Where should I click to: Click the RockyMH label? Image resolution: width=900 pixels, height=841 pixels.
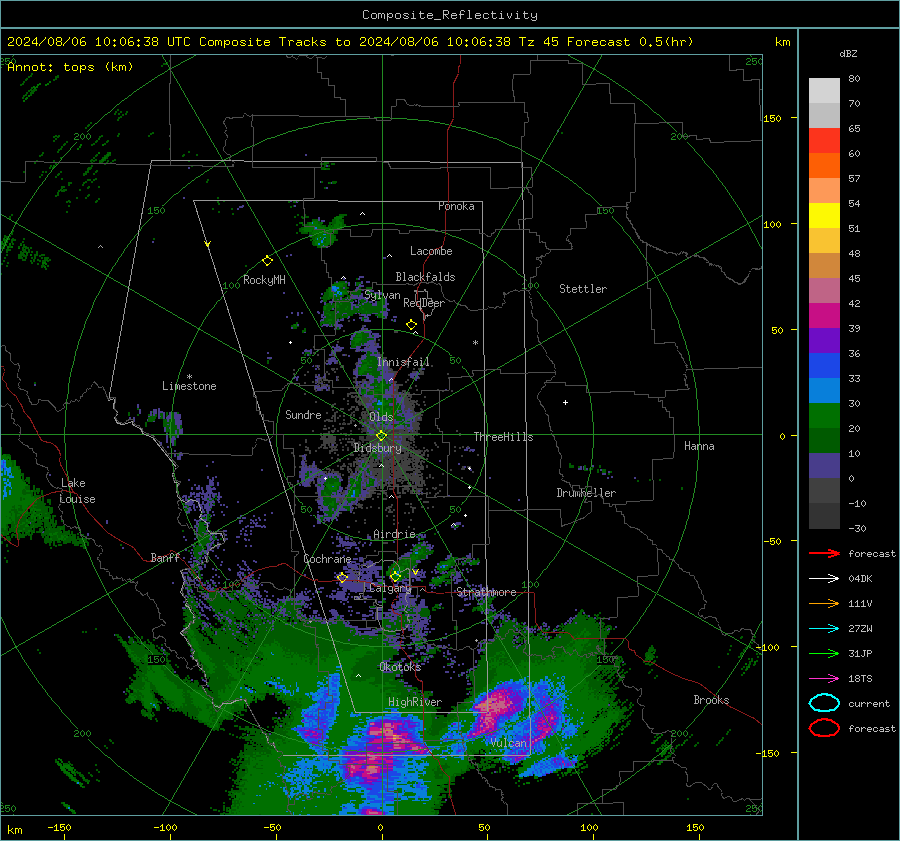(x=264, y=280)
